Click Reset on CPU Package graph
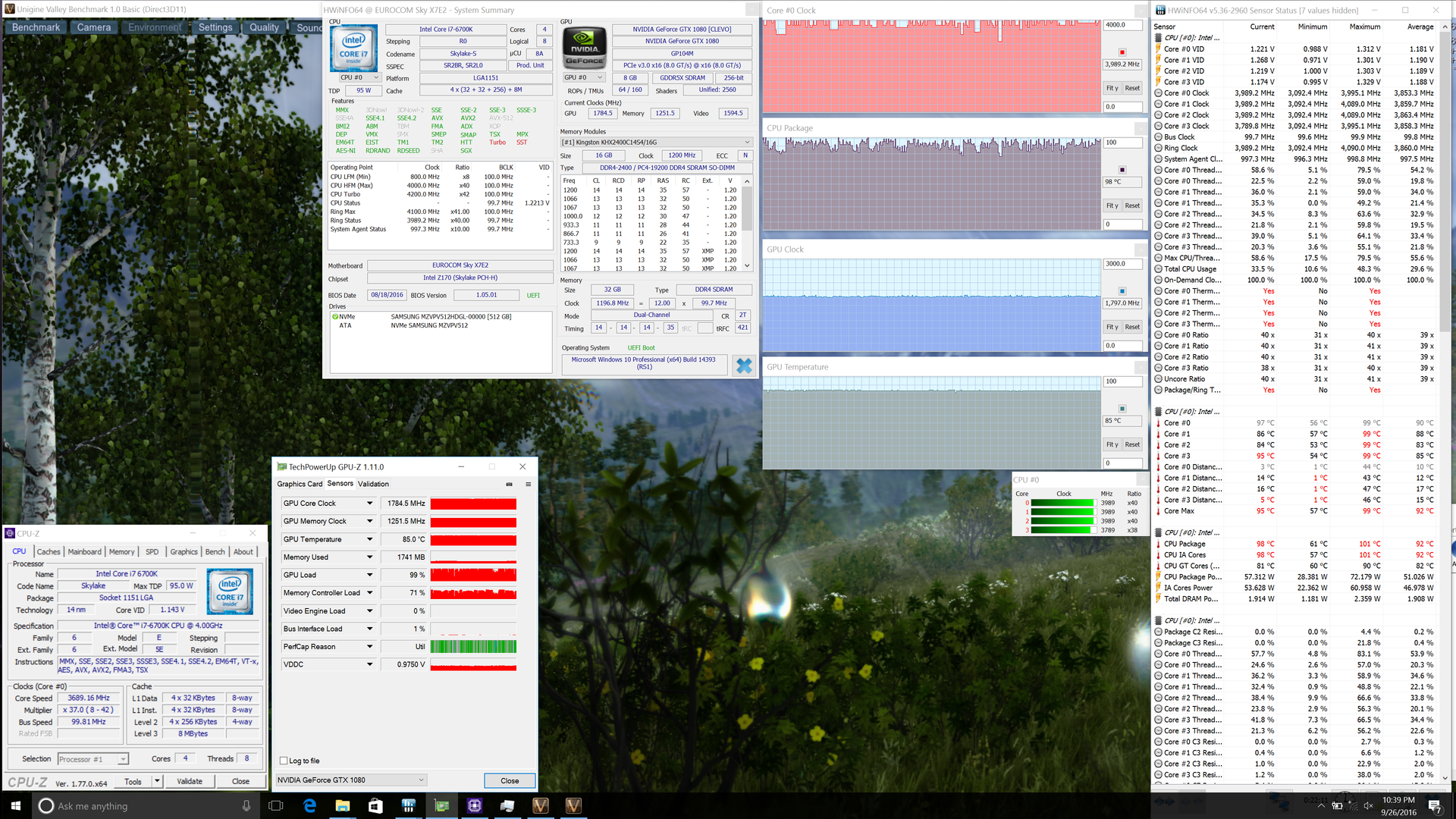1456x819 pixels. pos(1132,206)
